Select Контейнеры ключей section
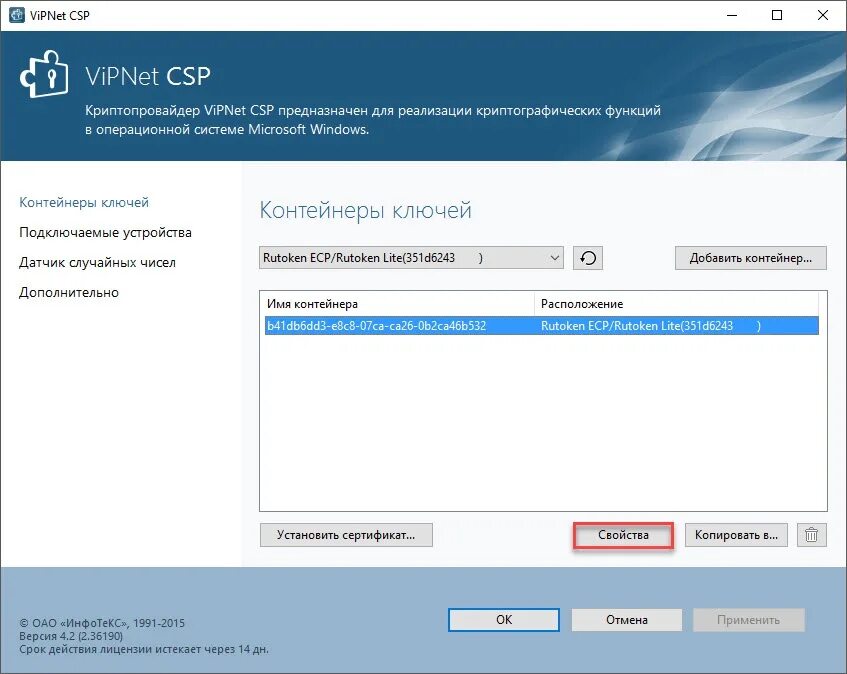 click(x=84, y=203)
